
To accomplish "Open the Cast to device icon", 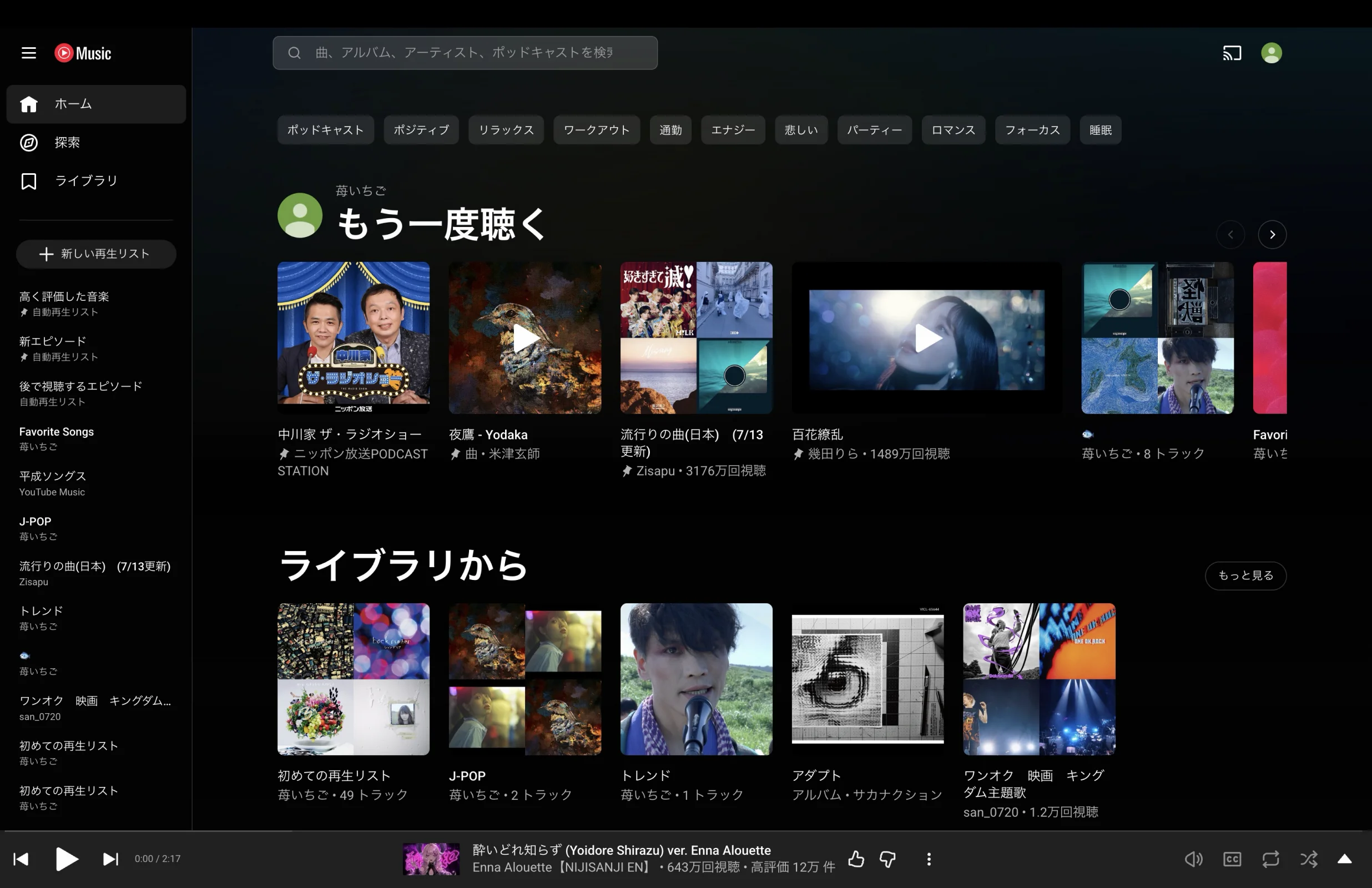I will pyautogui.click(x=1232, y=53).
